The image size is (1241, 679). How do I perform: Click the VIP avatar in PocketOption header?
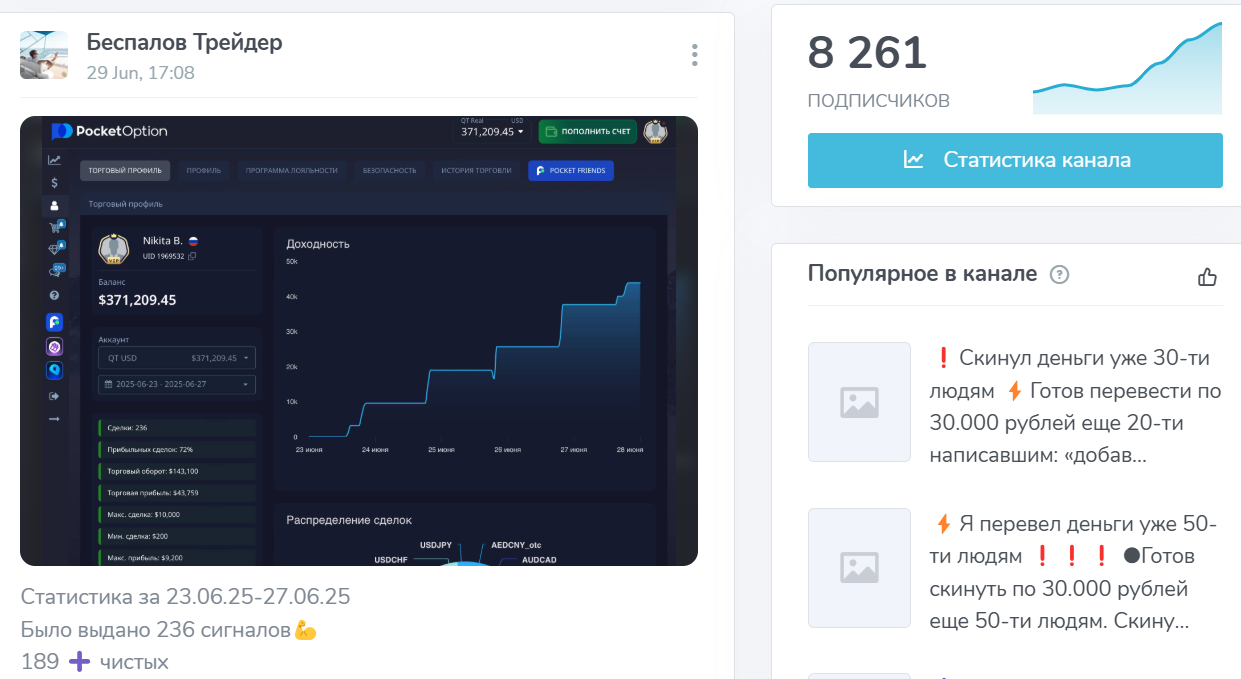(655, 131)
